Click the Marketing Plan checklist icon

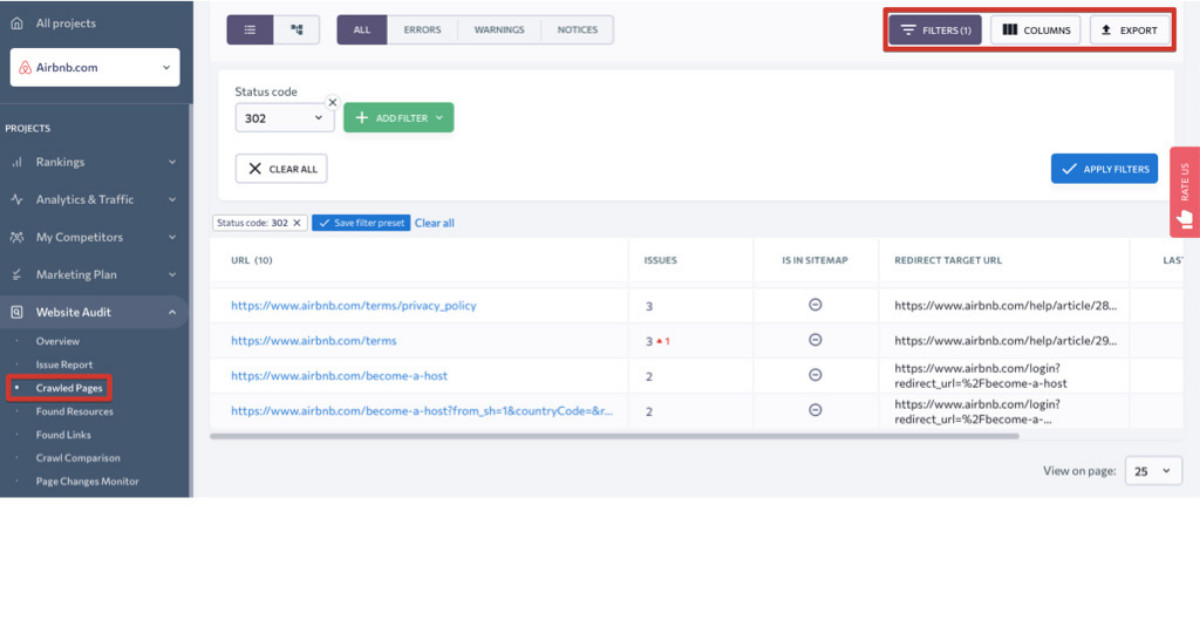(17, 275)
